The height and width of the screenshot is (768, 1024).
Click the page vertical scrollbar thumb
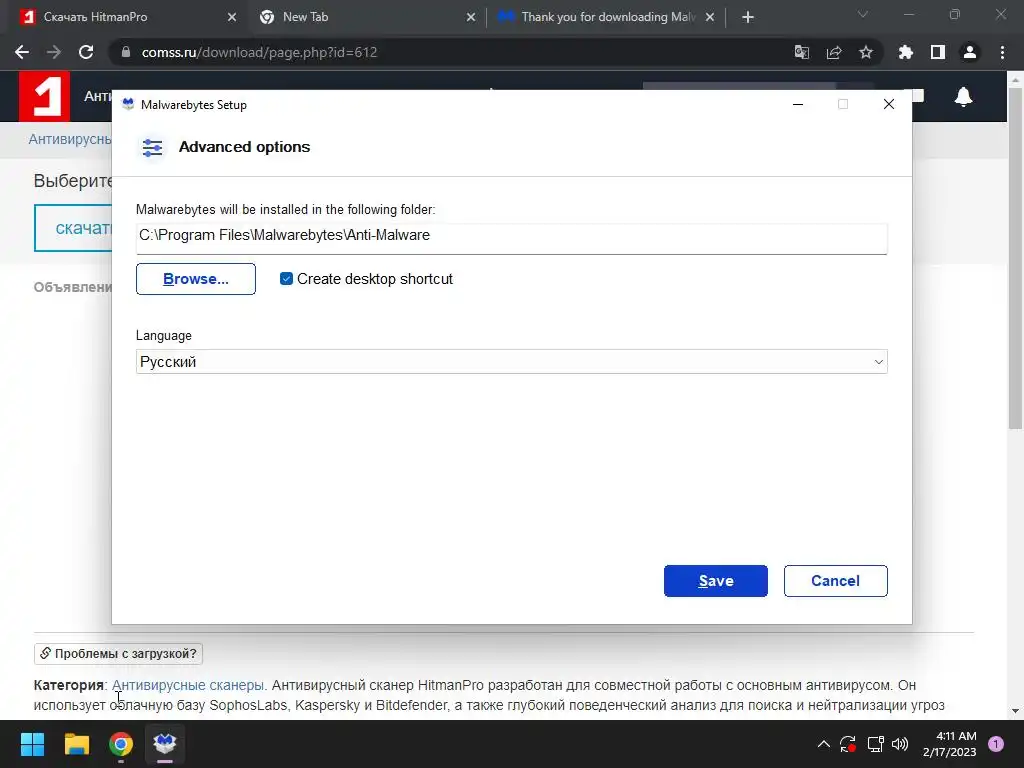click(1016, 258)
